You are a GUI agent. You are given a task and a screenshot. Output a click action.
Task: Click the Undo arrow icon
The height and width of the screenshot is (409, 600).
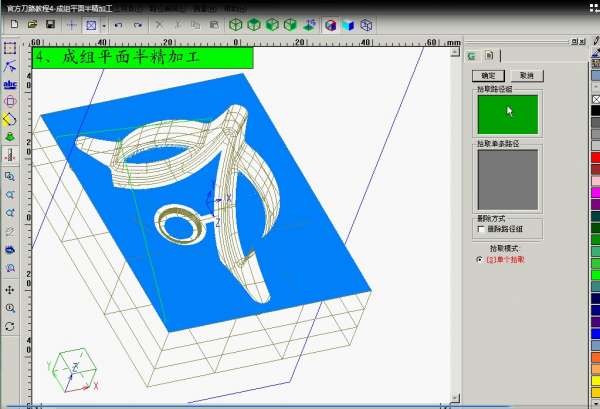[118, 23]
